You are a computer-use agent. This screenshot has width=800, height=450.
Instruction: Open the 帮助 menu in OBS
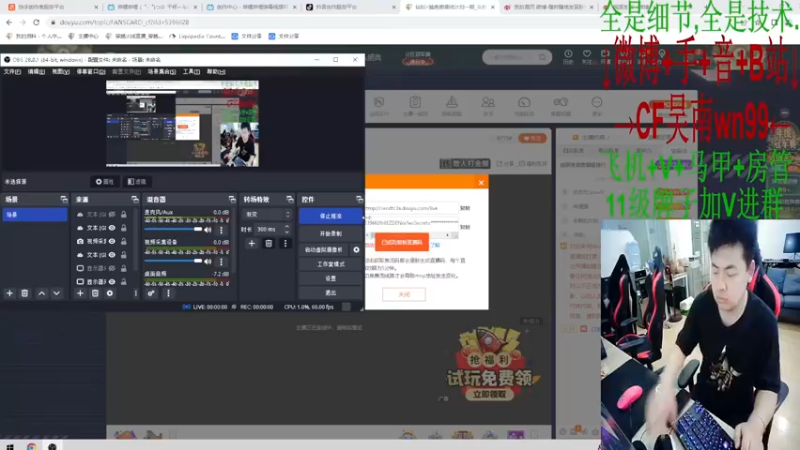click(216, 72)
